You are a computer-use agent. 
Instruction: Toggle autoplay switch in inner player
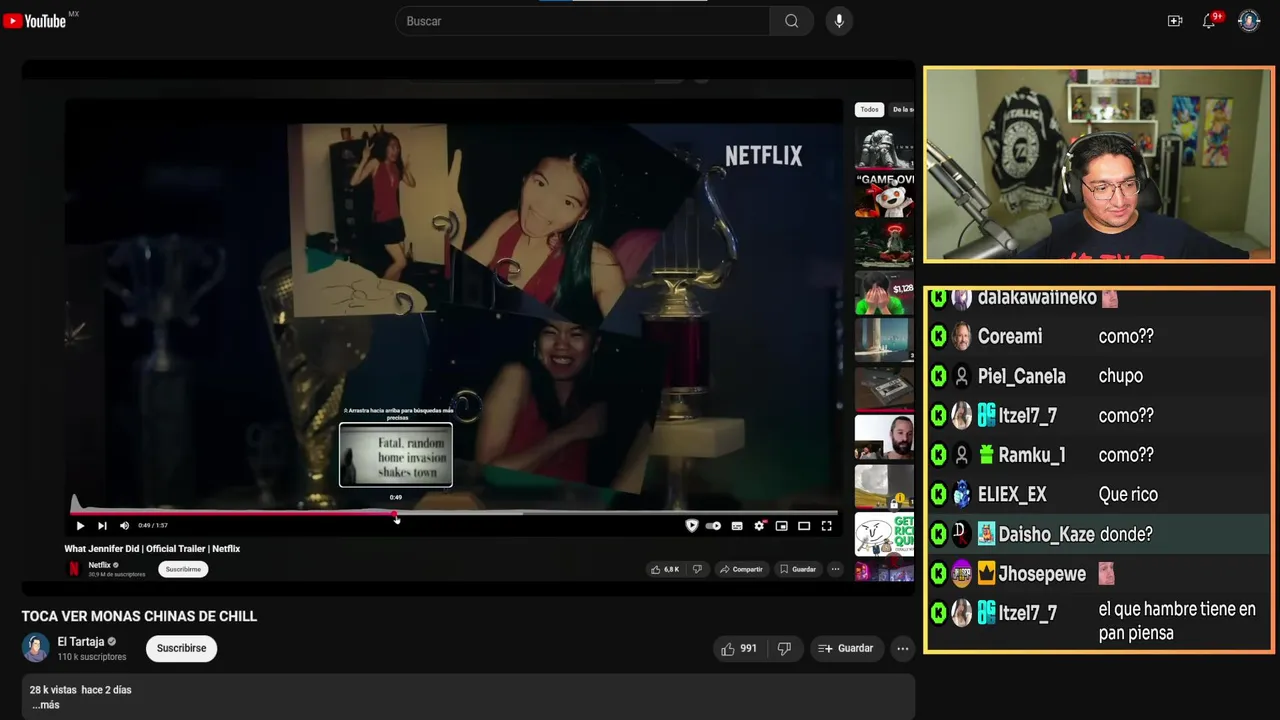(x=713, y=525)
